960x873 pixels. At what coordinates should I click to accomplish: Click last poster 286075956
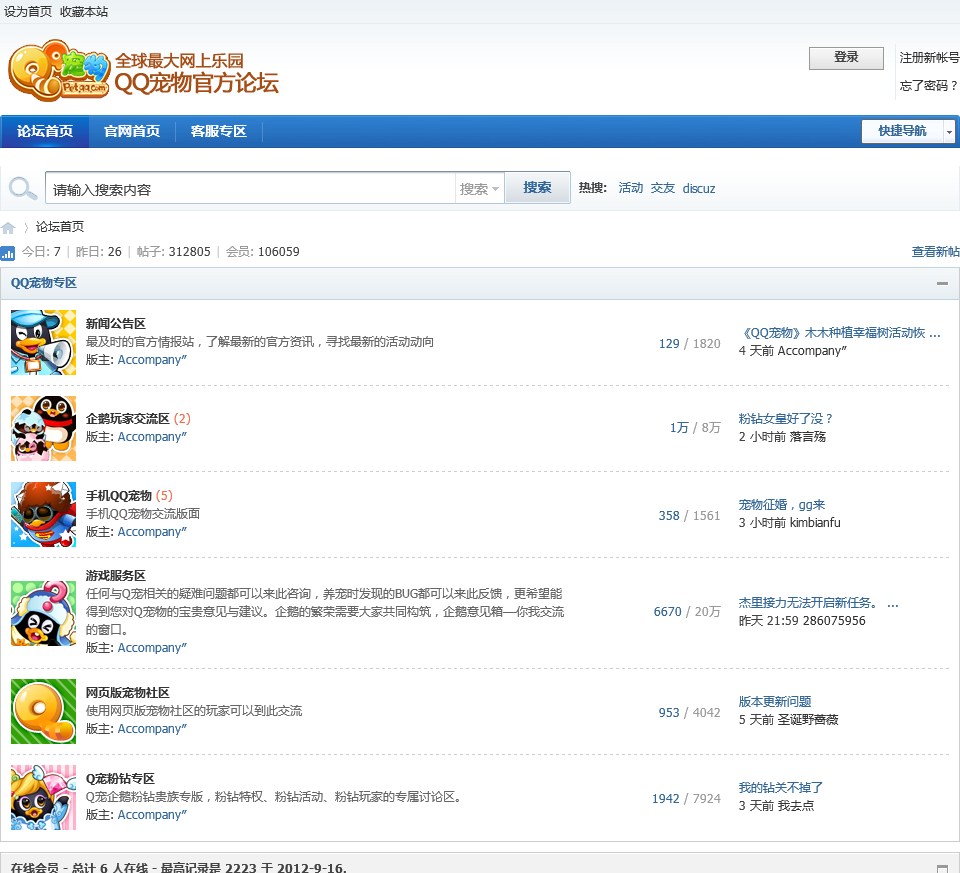coord(834,621)
